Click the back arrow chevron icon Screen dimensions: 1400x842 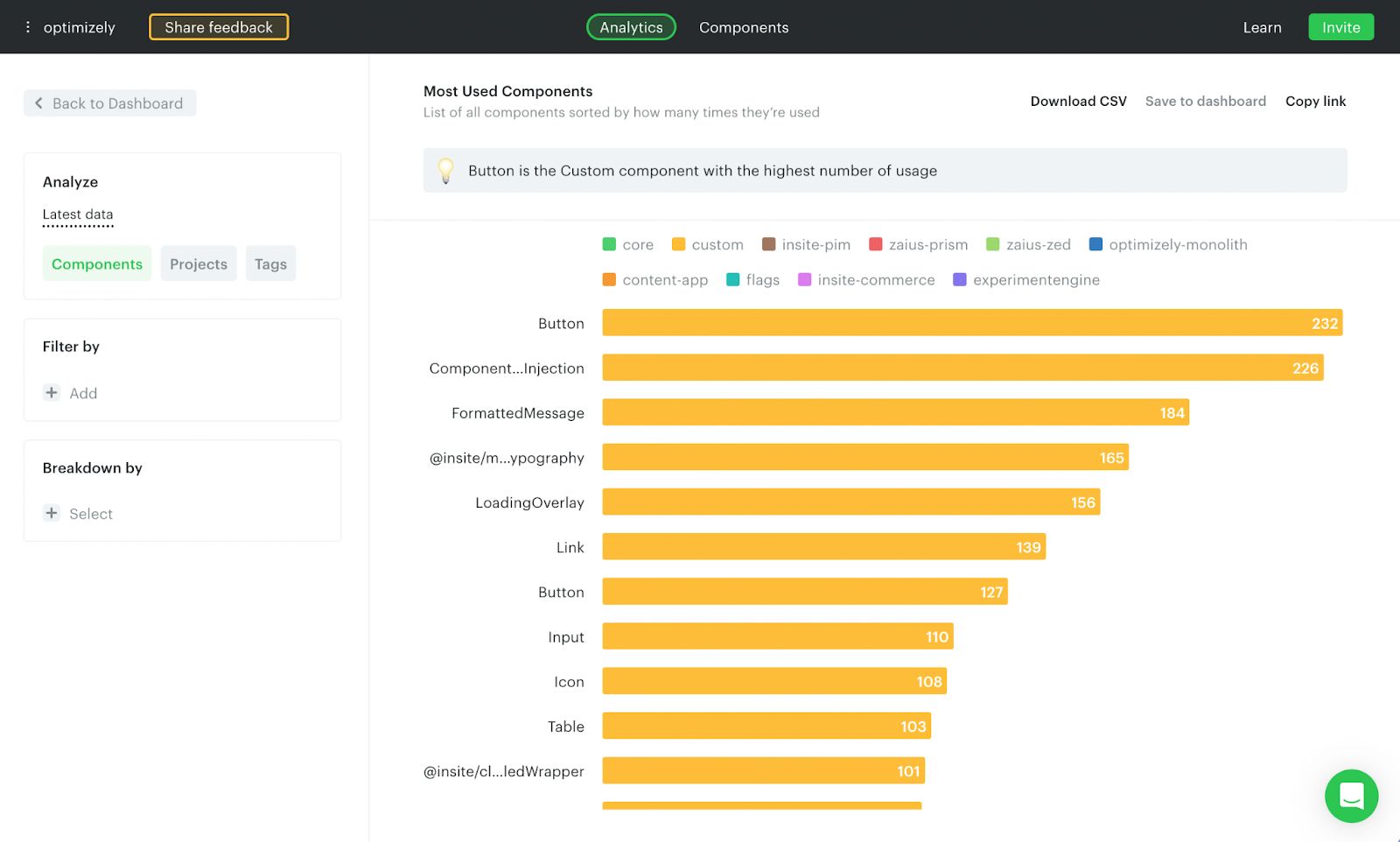pyautogui.click(x=38, y=103)
